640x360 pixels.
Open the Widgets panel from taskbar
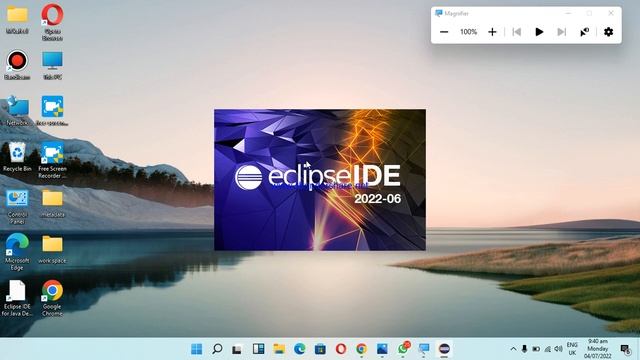pyautogui.click(x=258, y=349)
